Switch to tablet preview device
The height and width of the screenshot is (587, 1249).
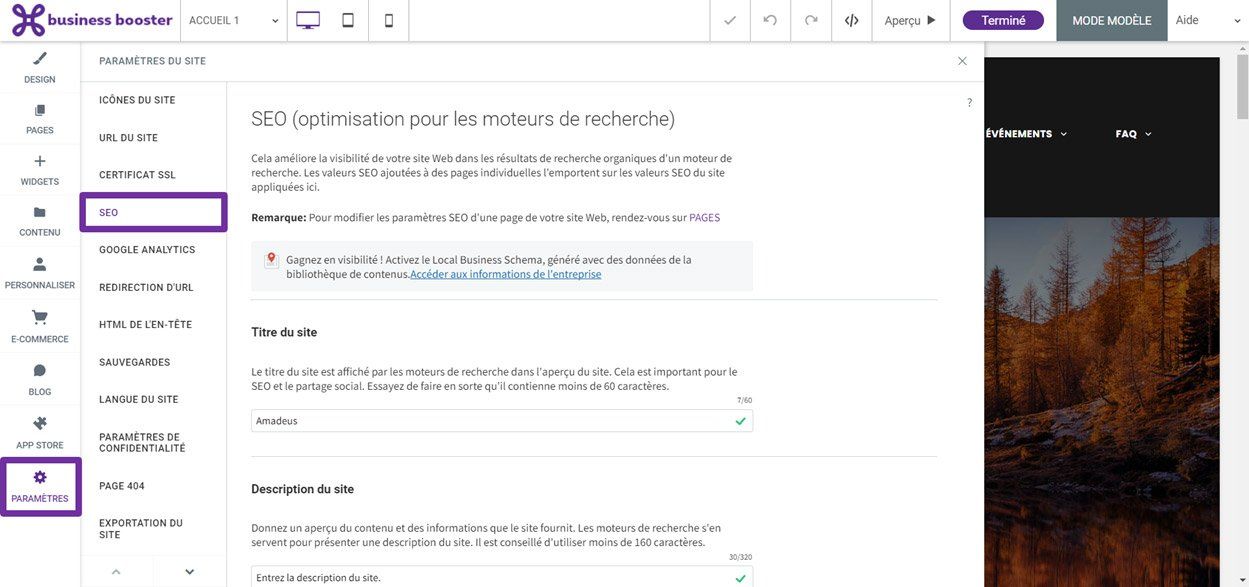(x=348, y=20)
